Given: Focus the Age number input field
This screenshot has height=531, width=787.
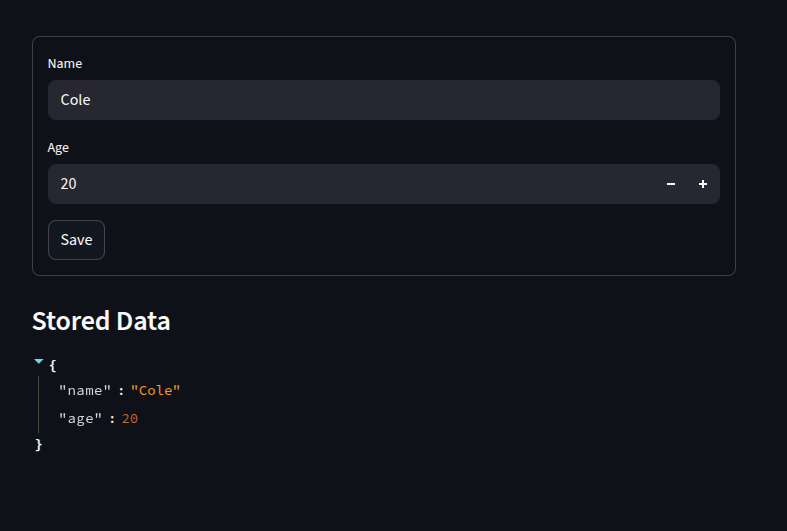Looking at the screenshot, I should [351, 184].
